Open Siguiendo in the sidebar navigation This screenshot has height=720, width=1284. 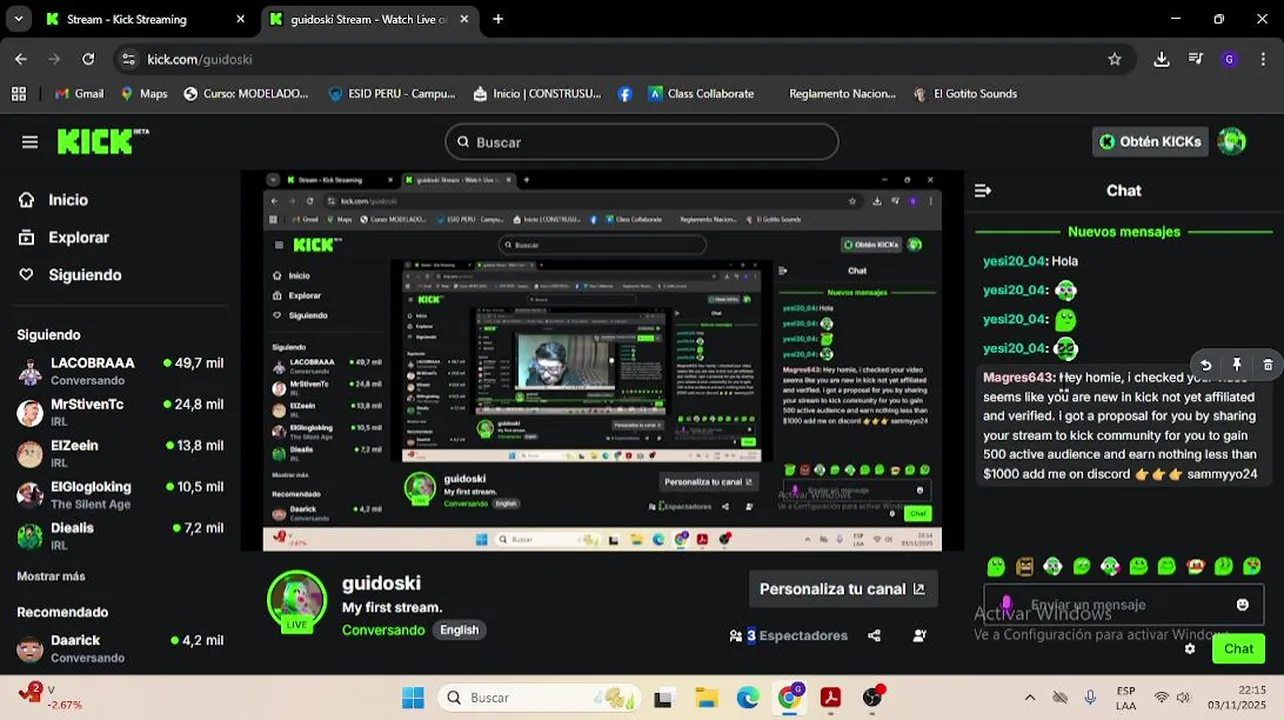click(x=71, y=275)
